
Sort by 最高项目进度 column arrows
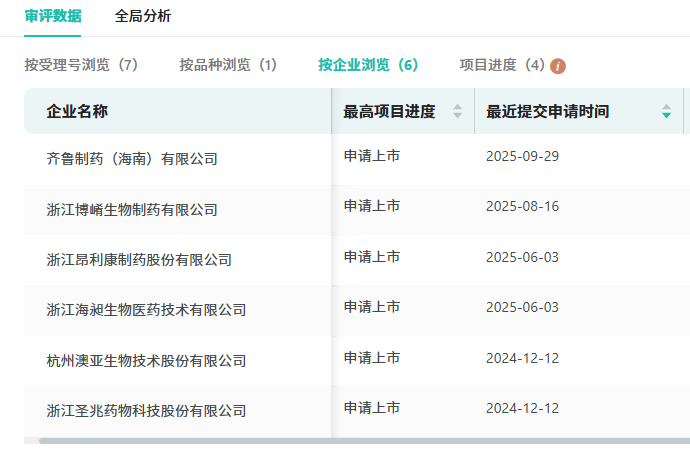458,111
